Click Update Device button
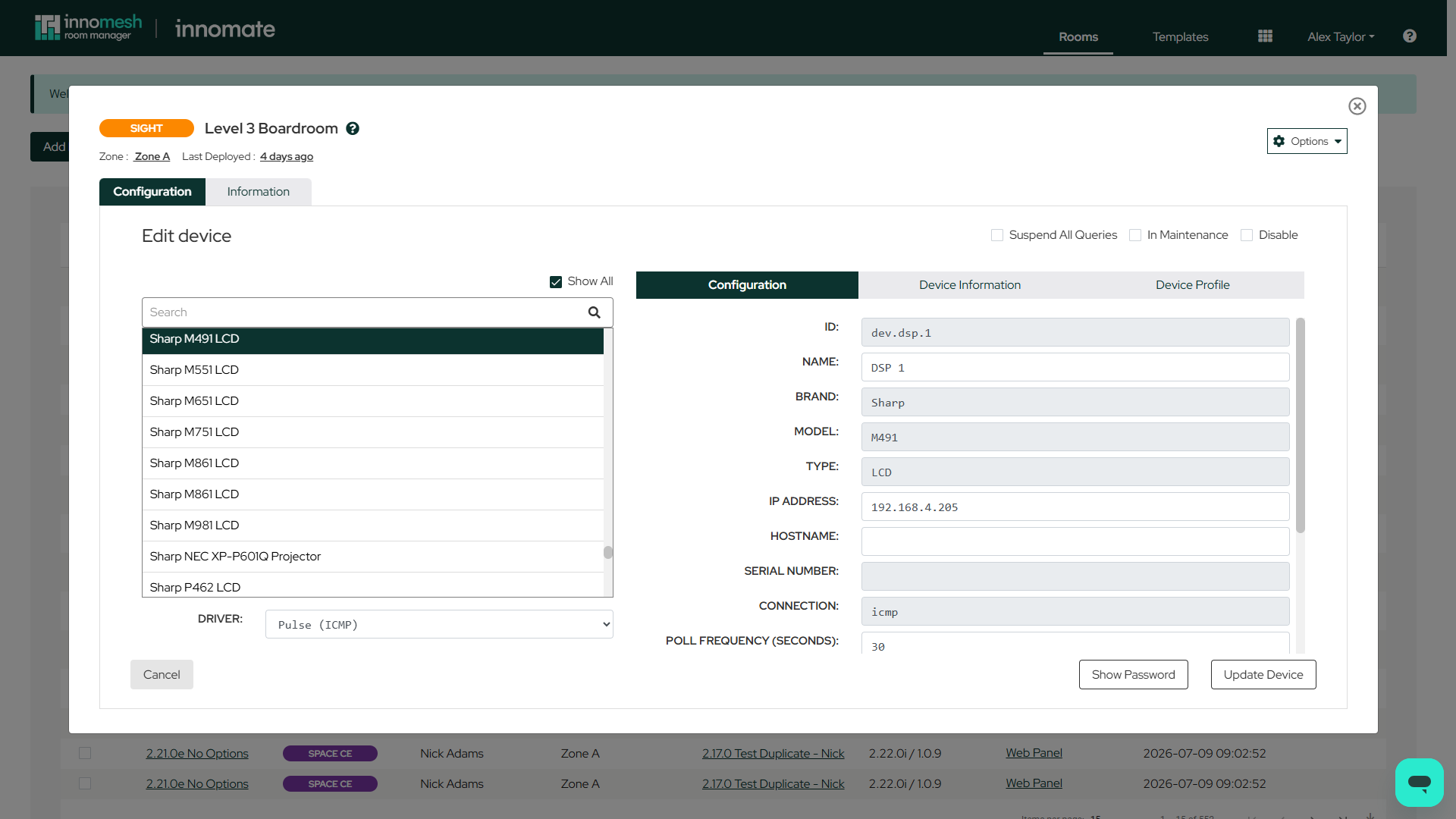1456x819 pixels. click(1263, 674)
